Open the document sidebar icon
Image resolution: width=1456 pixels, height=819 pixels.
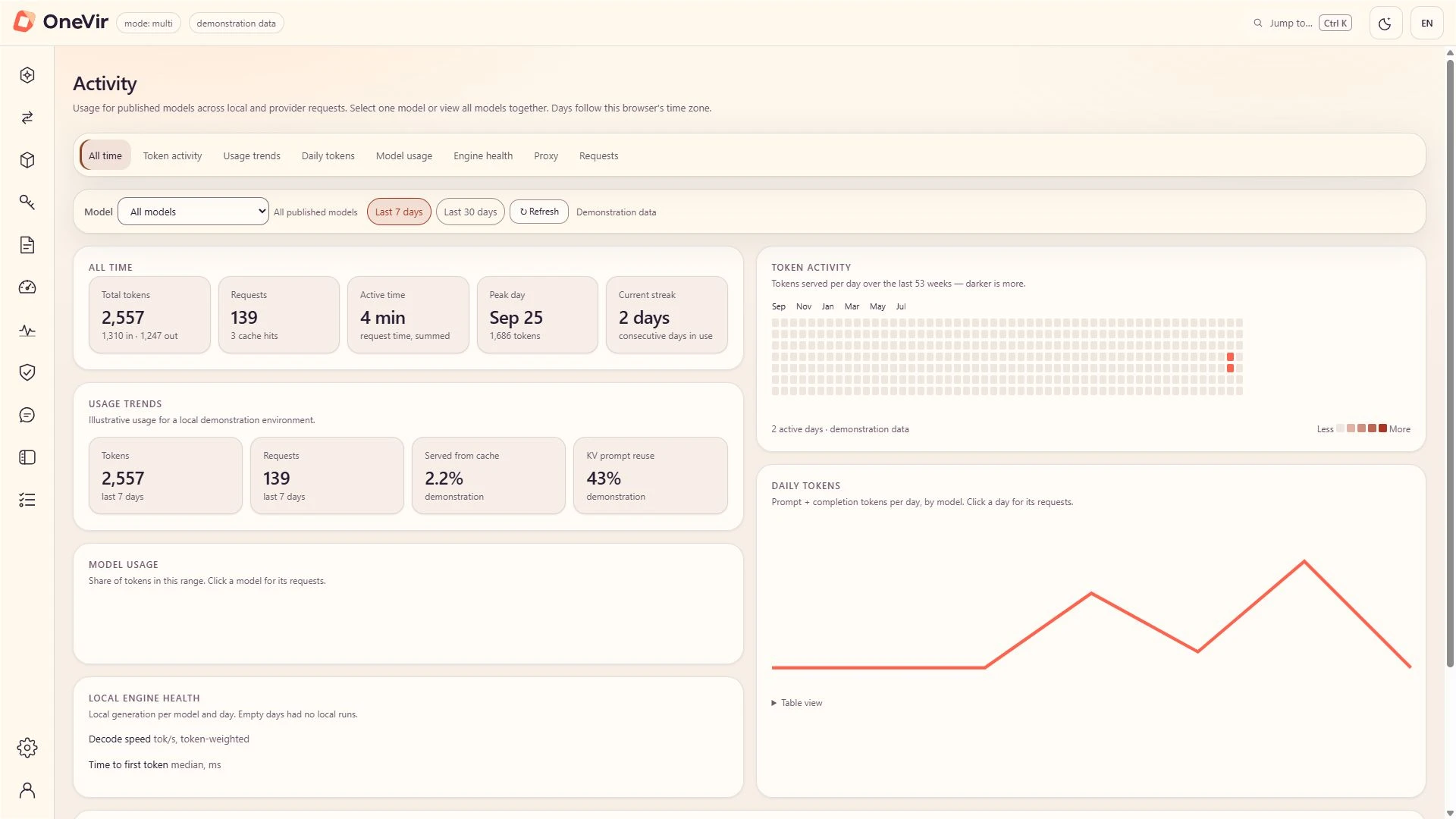27,245
